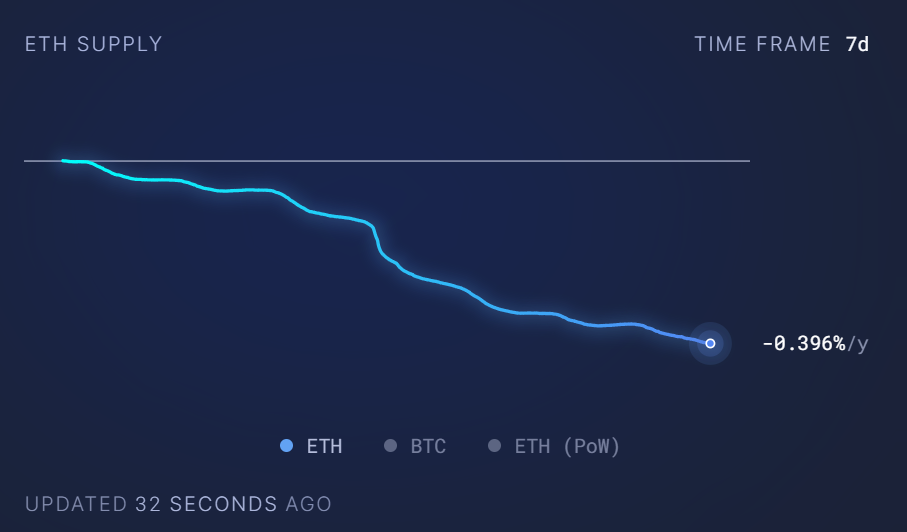Click the /y unit beside the rate
907x532 pixels.
tap(858, 344)
